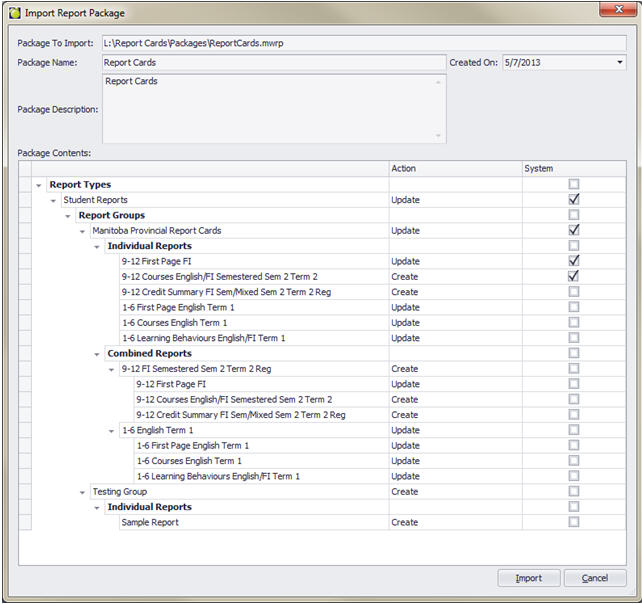Uncheck Manitoba Provincial Report Cards system checkbox
Screen dimensions: 642x604
pos(574,230)
